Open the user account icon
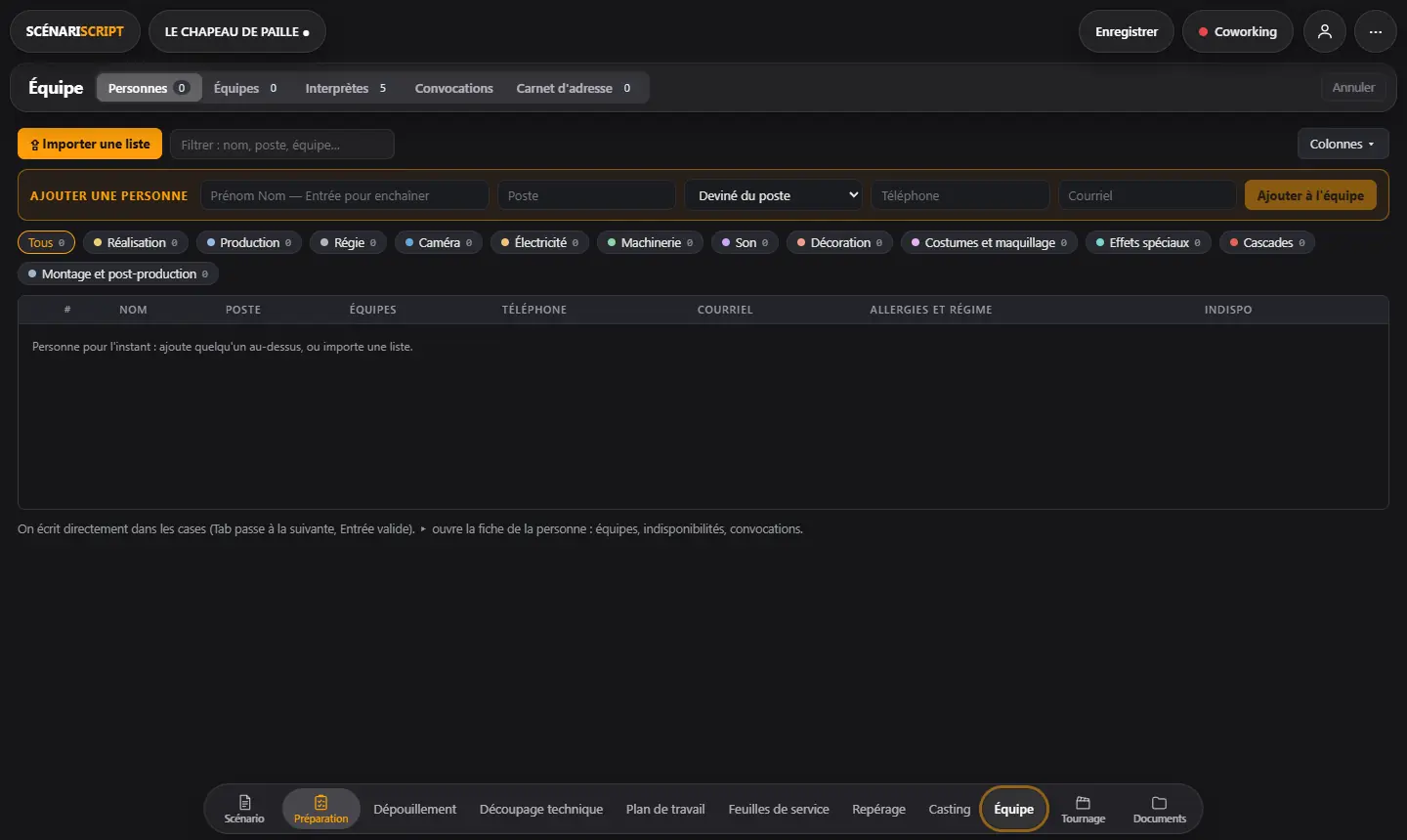Image resolution: width=1407 pixels, height=840 pixels. click(1325, 31)
